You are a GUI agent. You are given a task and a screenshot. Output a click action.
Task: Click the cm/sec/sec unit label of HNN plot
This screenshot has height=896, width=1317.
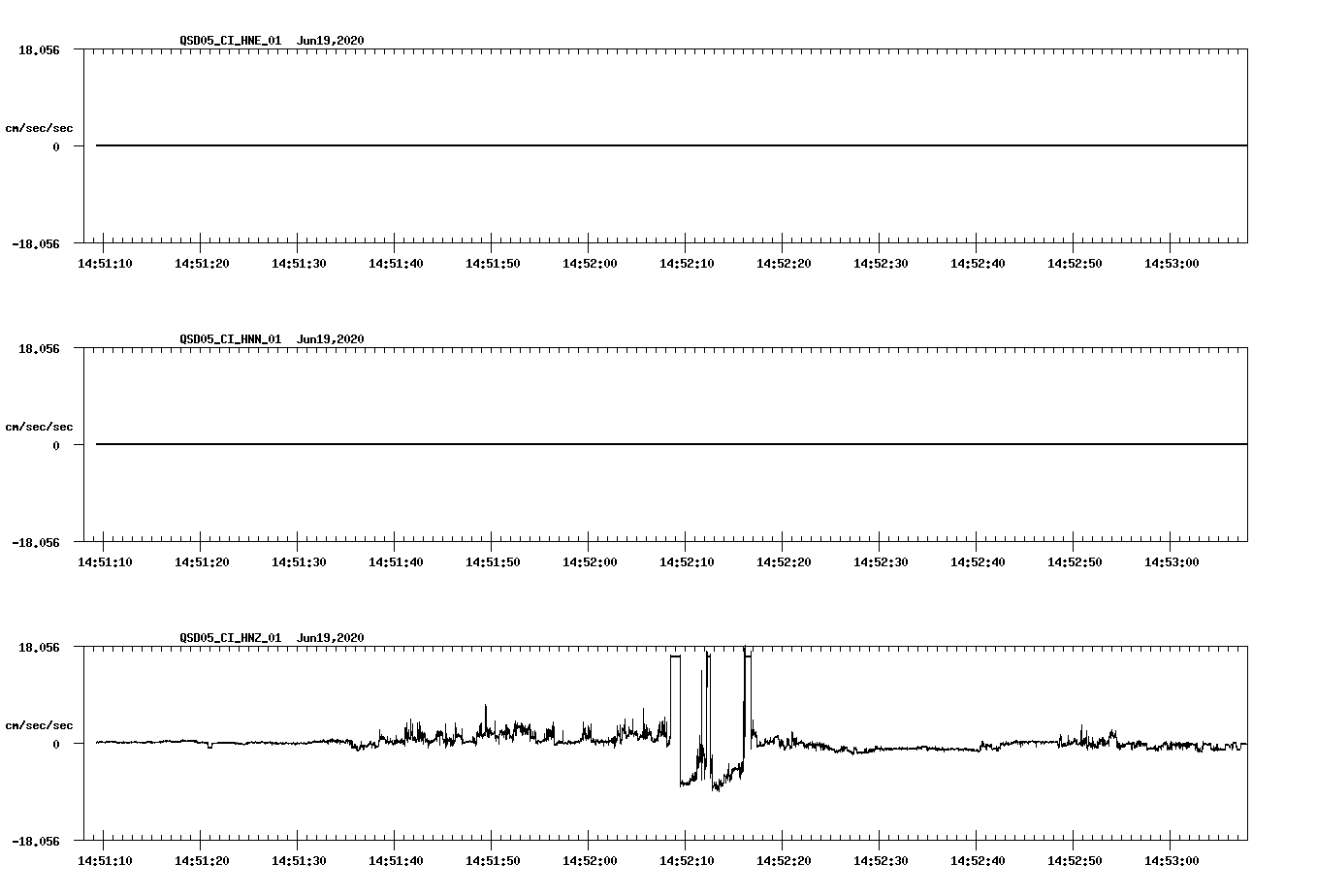pos(39,427)
